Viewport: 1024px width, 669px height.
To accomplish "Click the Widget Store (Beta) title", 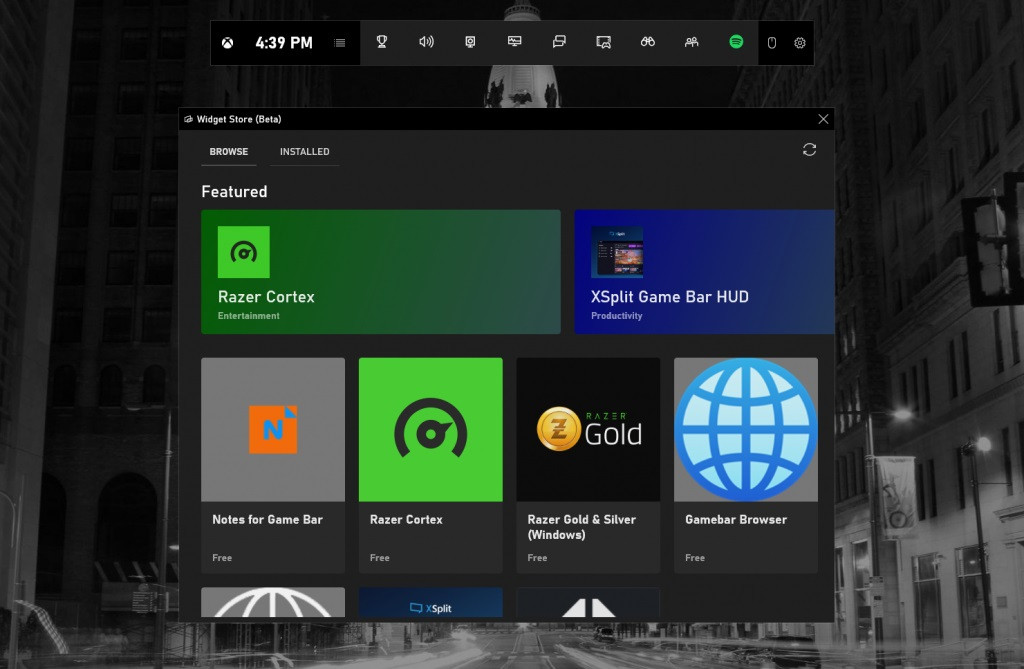I will 239,119.
